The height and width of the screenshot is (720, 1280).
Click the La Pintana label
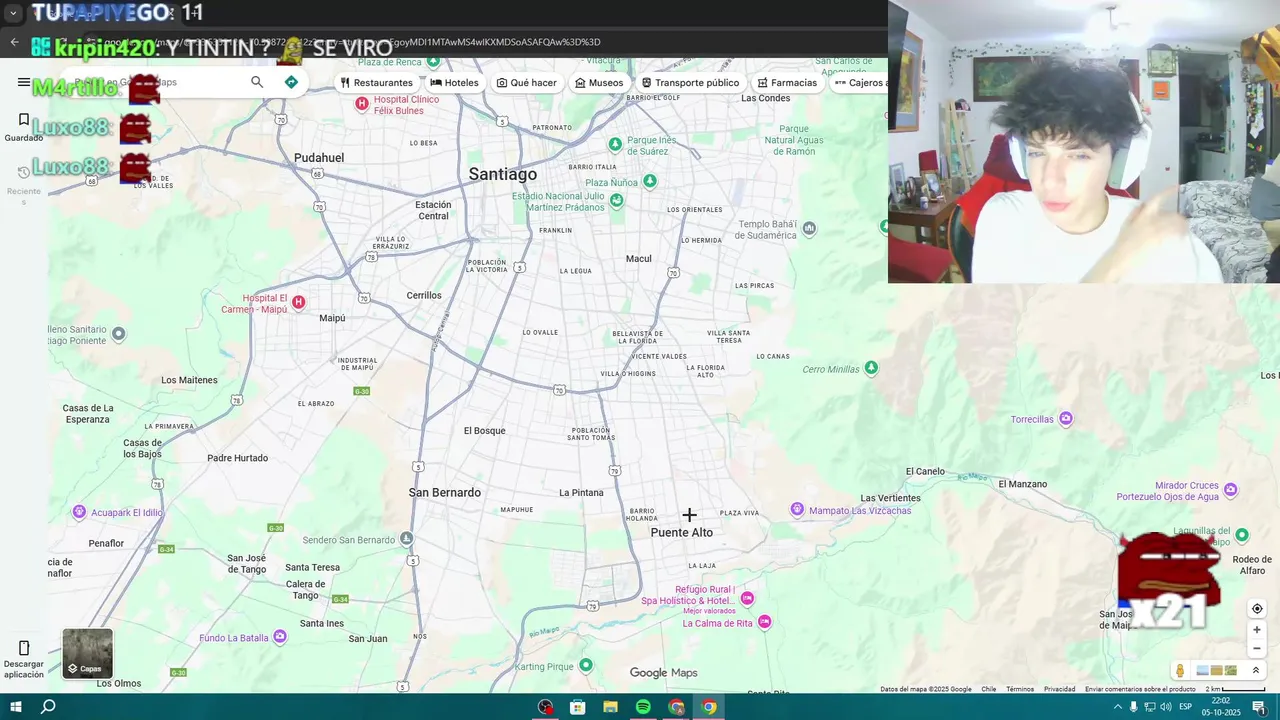tap(581, 493)
